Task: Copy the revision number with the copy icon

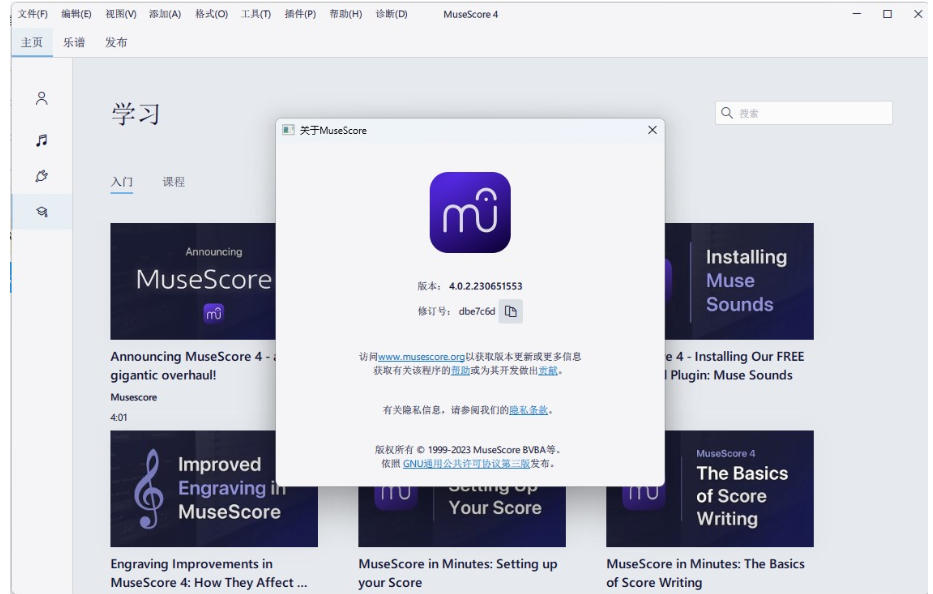Action: tap(511, 312)
